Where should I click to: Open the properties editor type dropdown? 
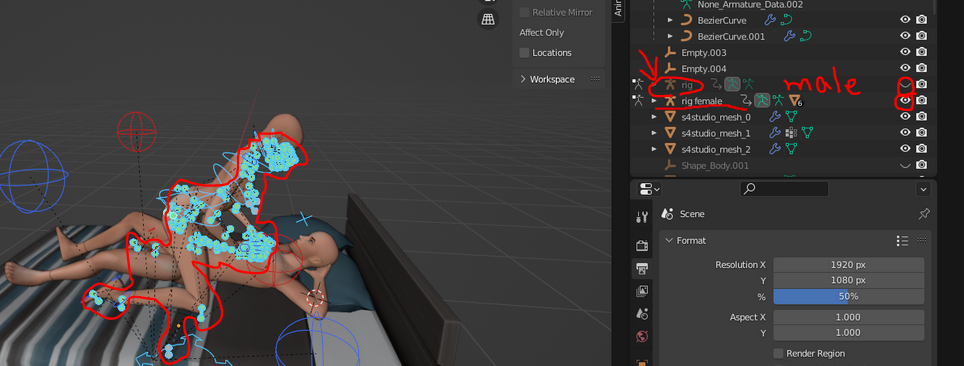tap(649, 189)
